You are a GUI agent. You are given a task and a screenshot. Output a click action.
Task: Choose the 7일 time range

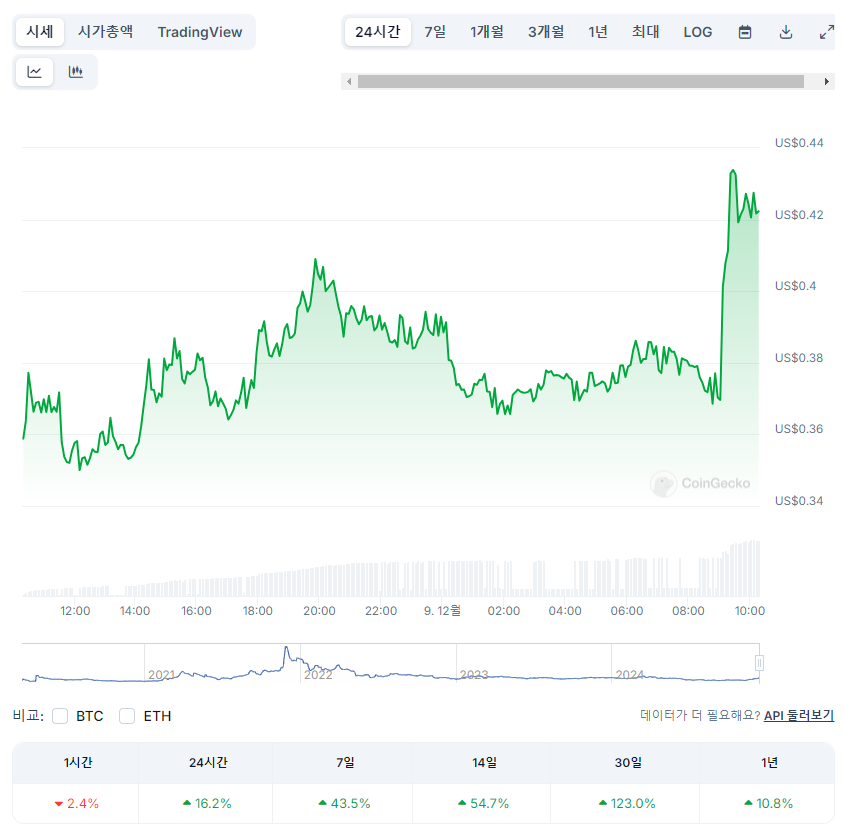coord(435,32)
